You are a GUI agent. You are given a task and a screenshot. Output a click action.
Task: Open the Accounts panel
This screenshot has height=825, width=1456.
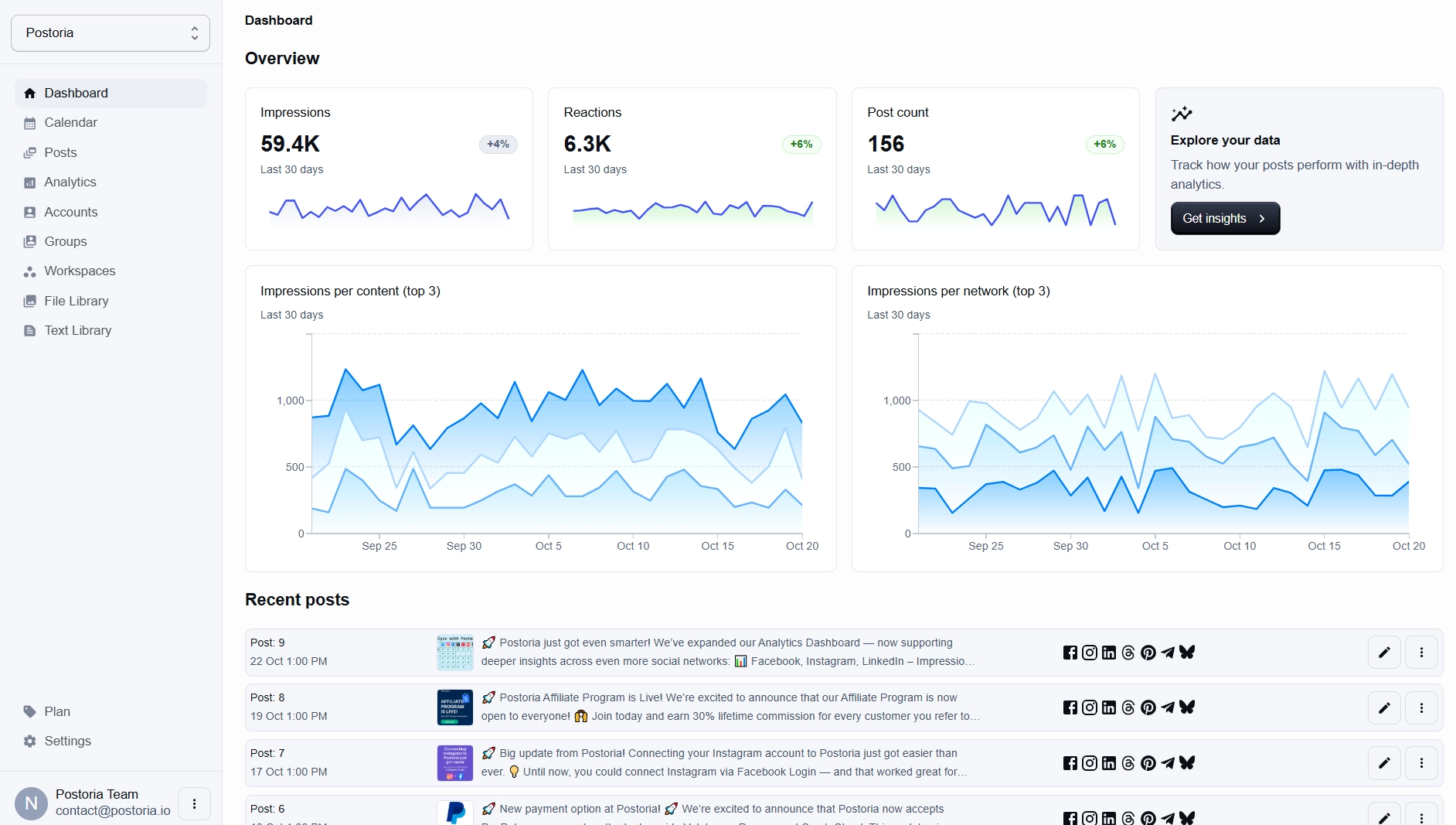tap(70, 211)
